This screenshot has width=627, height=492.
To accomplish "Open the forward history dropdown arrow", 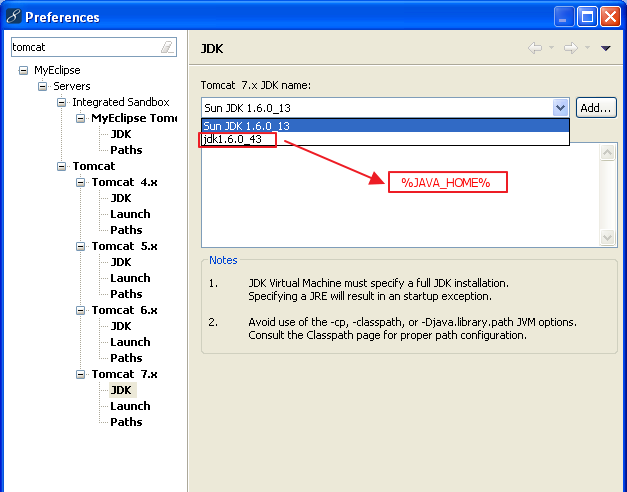I will click(587, 48).
